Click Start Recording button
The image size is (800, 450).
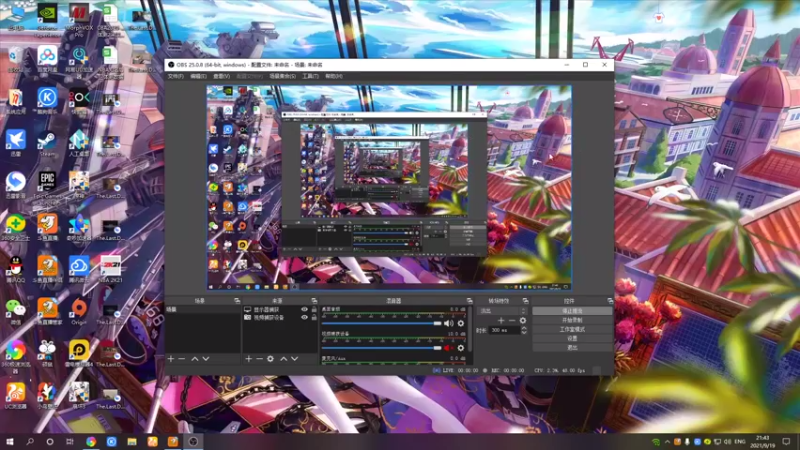point(572,320)
